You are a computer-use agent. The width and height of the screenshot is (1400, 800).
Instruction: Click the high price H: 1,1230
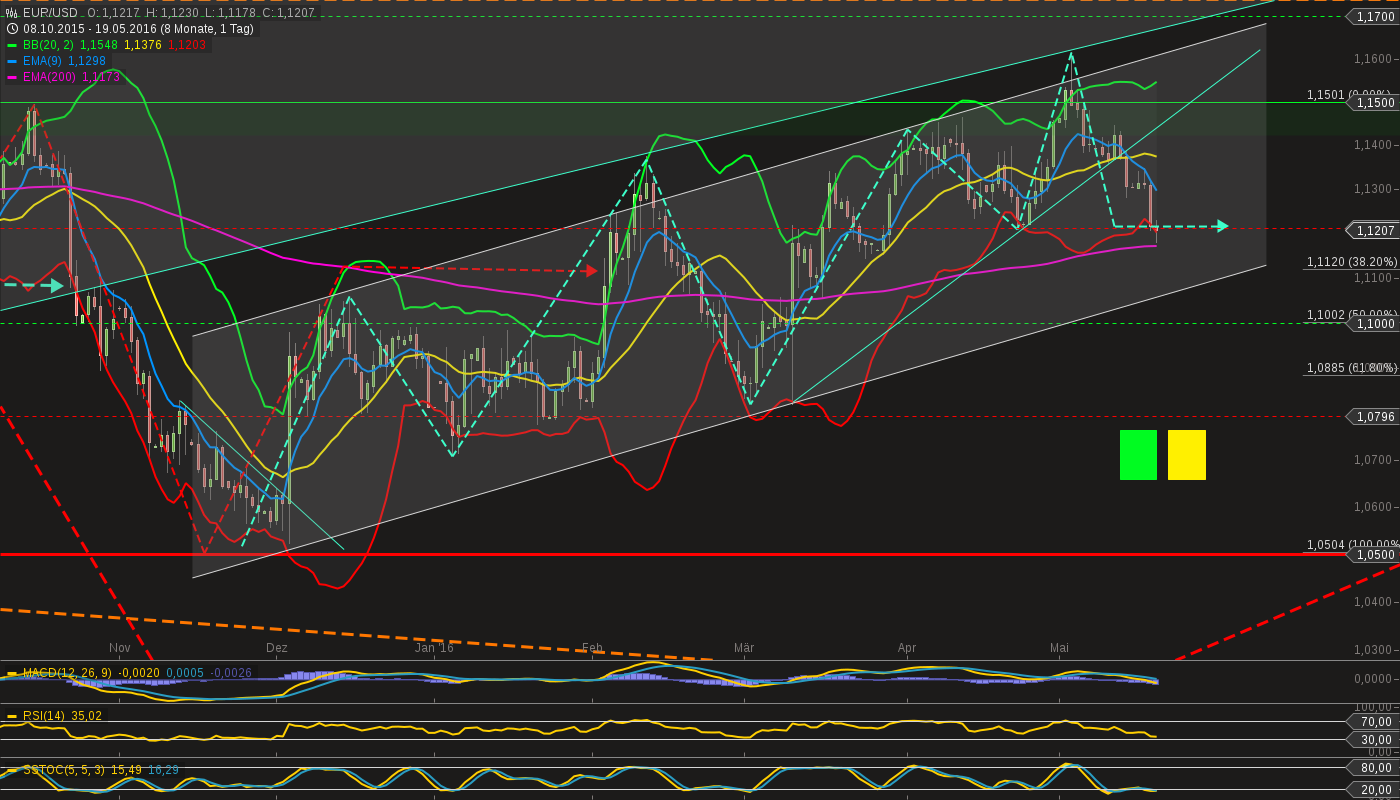pos(172,13)
